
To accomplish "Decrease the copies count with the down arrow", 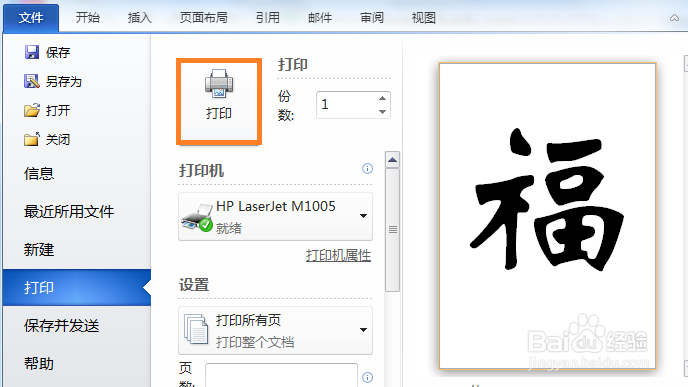I will pyautogui.click(x=382, y=112).
